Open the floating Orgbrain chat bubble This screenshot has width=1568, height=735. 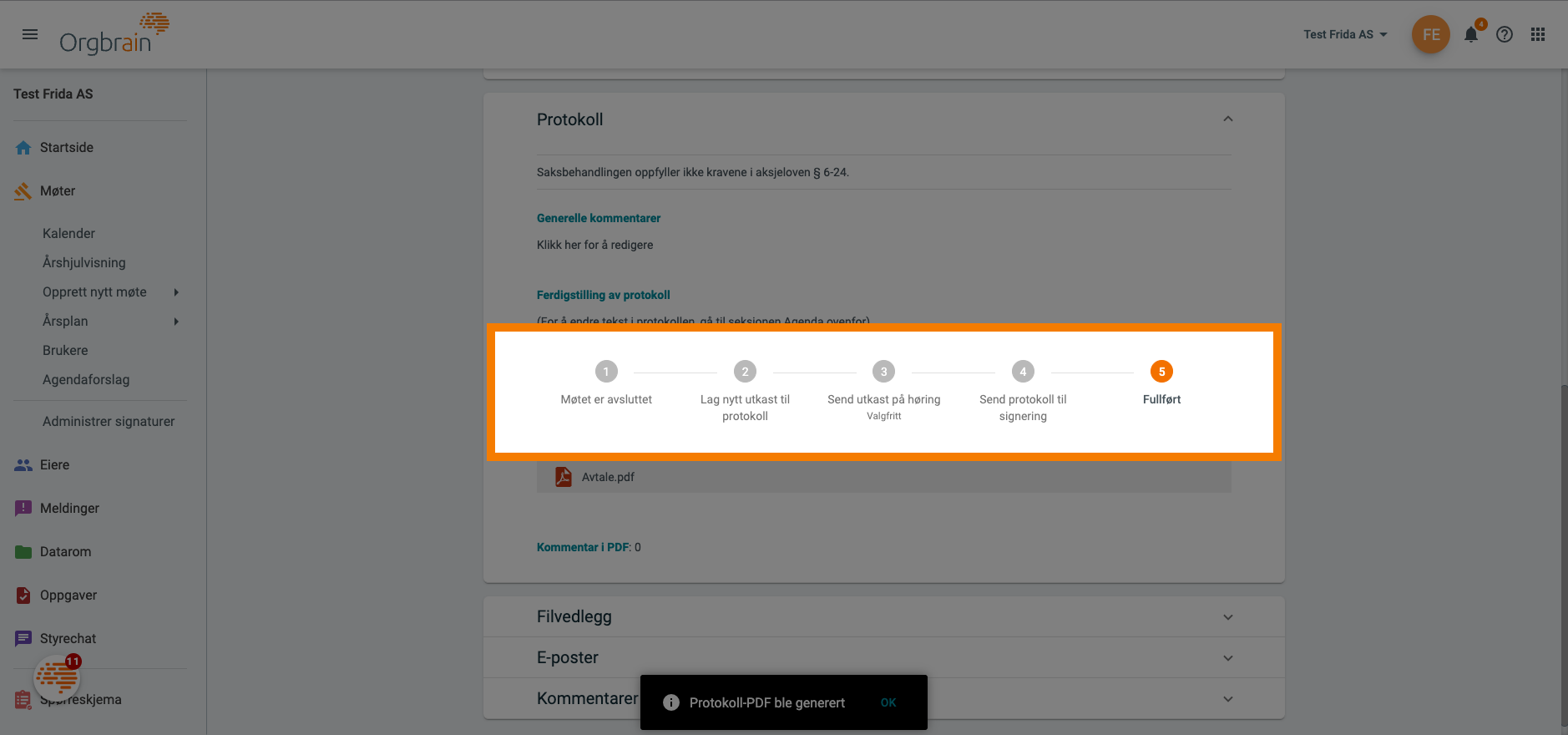pos(57,677)
